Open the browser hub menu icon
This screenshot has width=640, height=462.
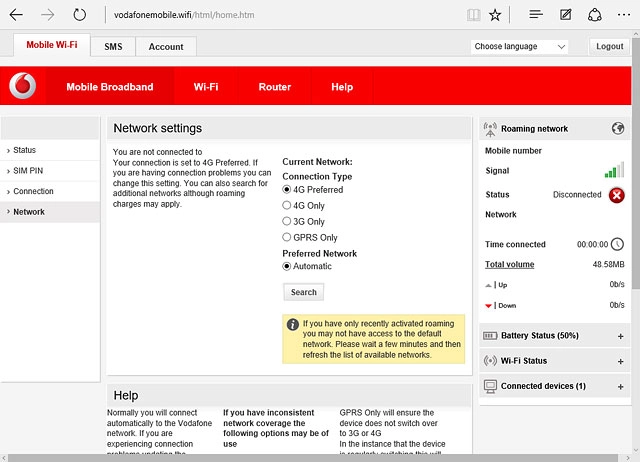pyautogui.click(x=536, y=16)
